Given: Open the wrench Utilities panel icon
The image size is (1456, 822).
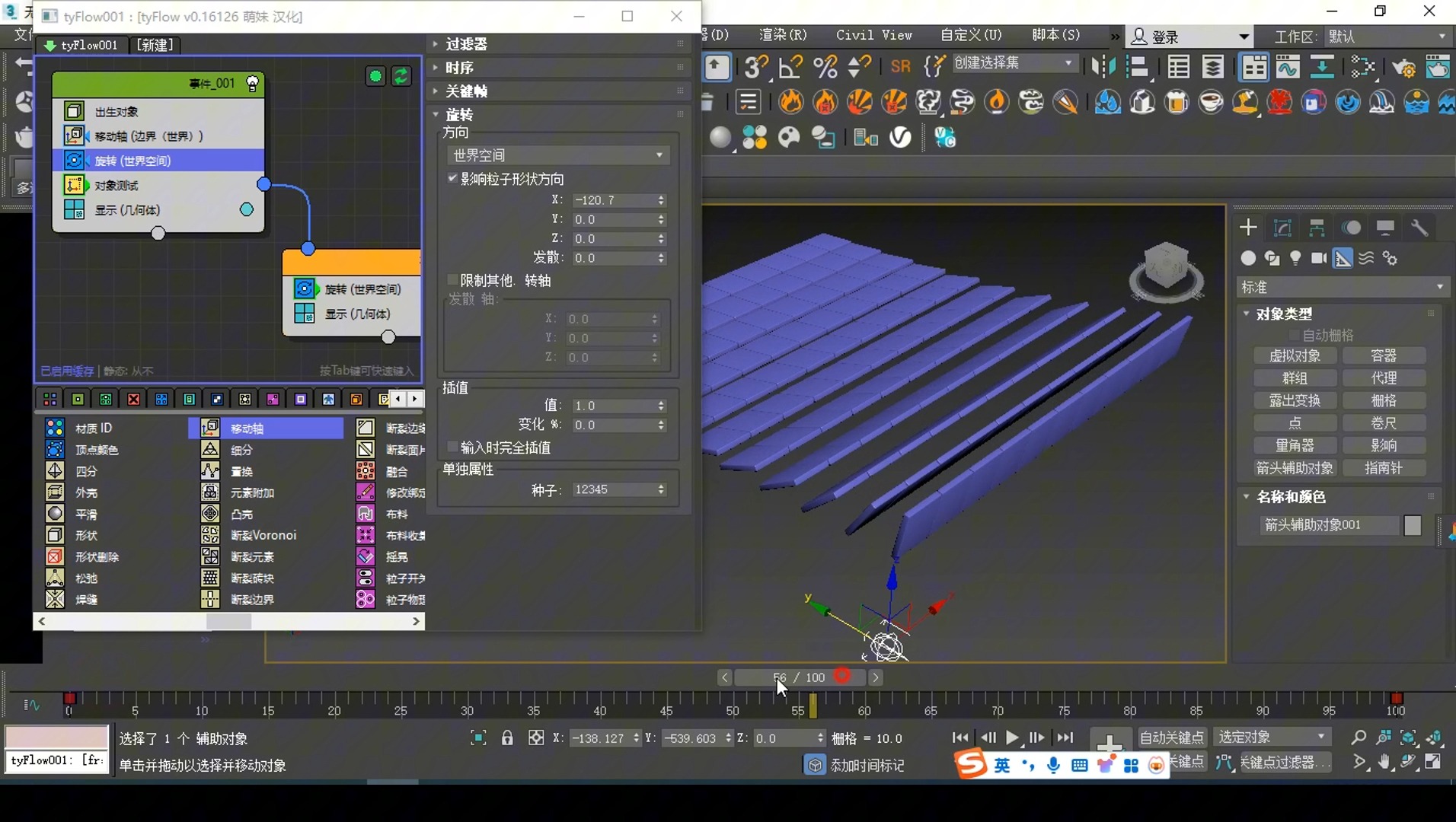Looking at the screenshot, I should [1419, 228].
